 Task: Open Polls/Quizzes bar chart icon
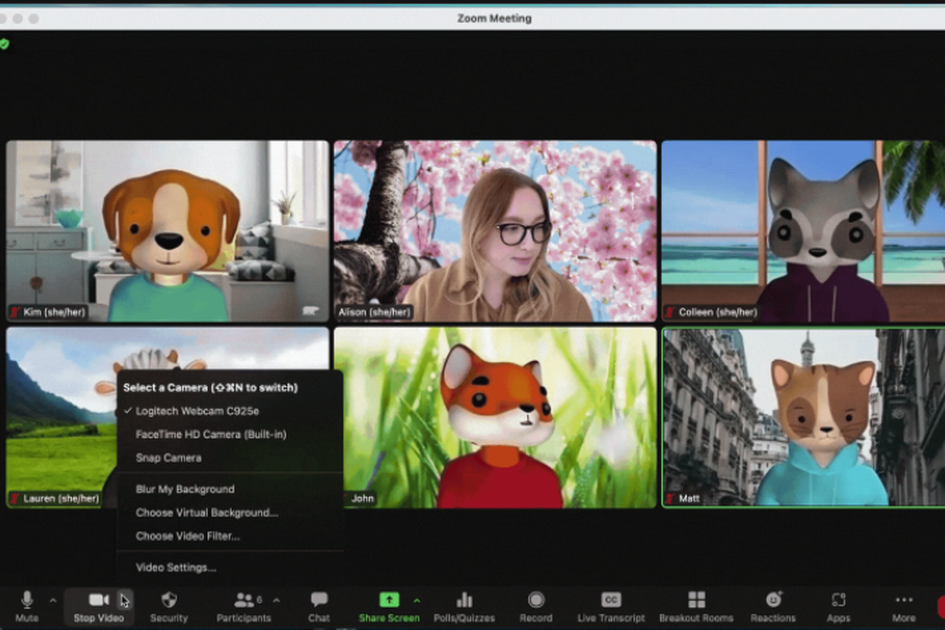[x=464, y=599]
